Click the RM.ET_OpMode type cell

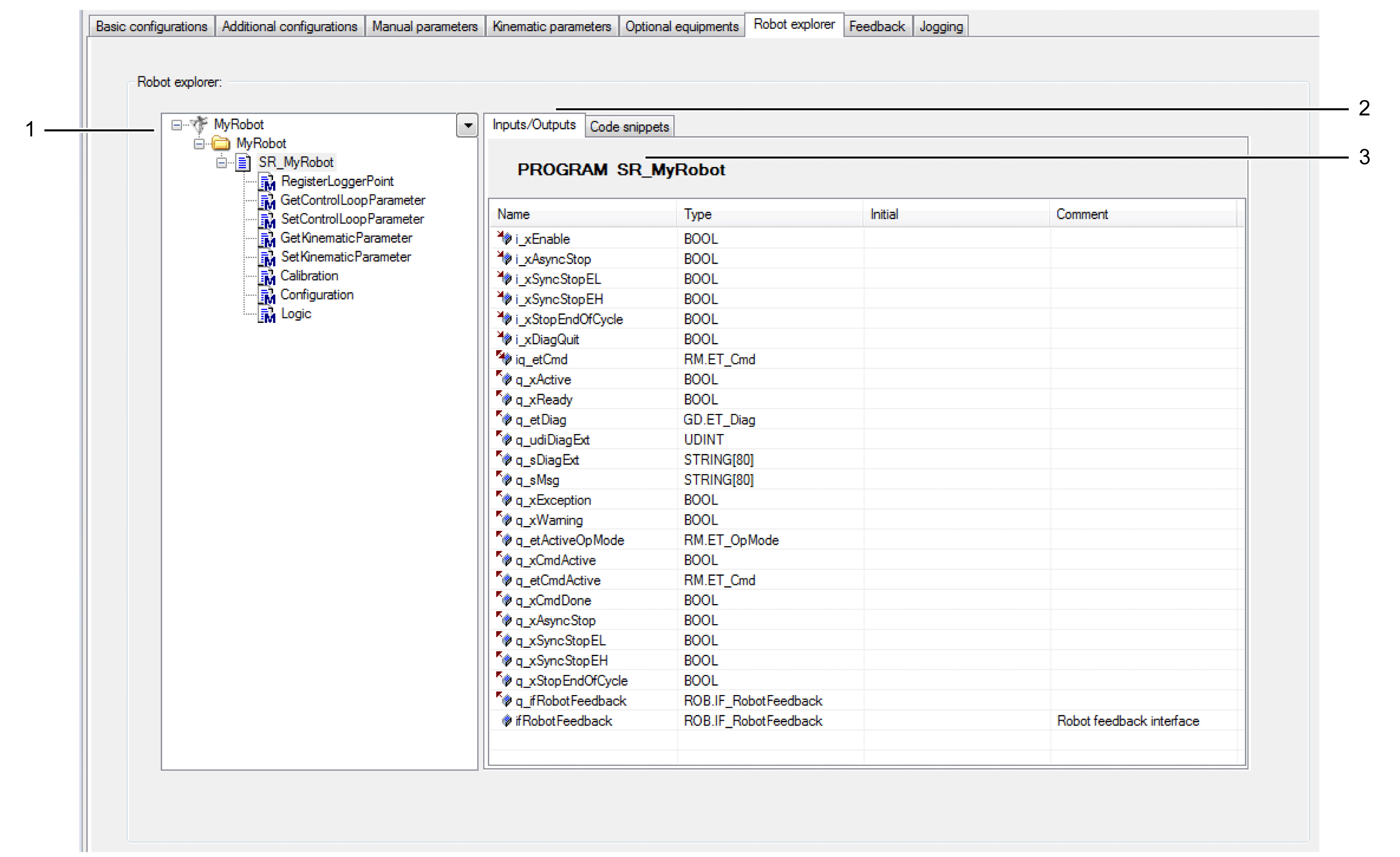click(731, 540)
